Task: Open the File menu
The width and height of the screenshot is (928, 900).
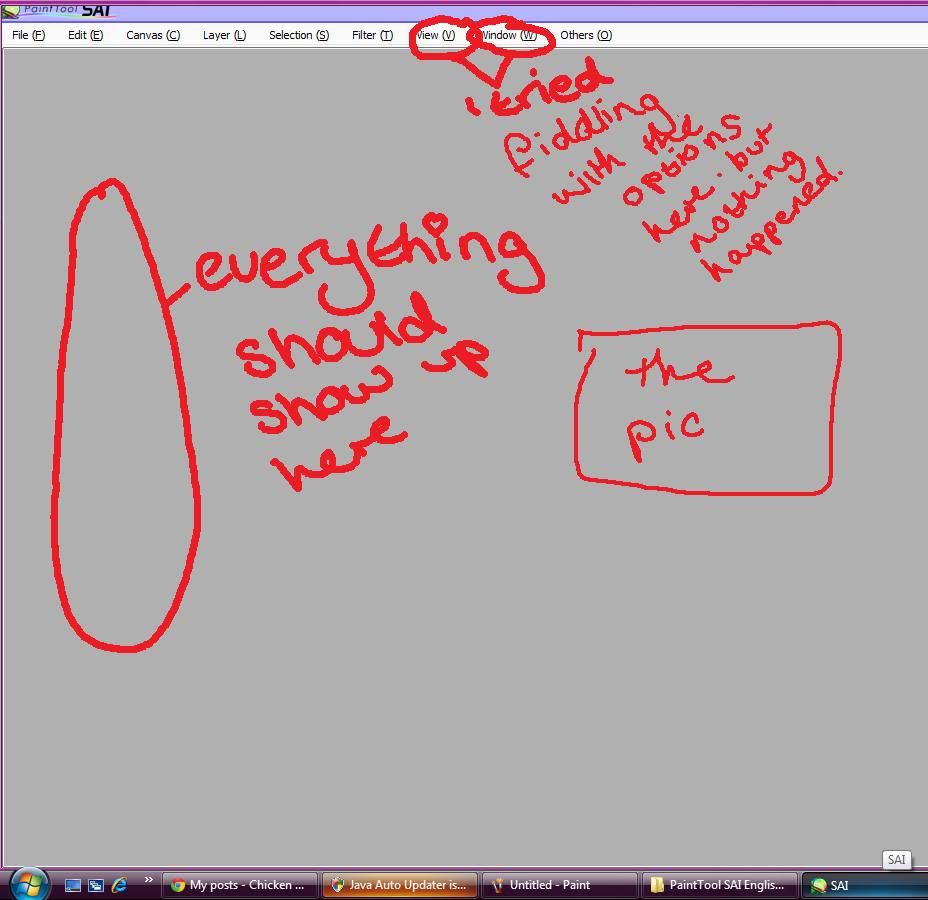Action: point(28,35)
